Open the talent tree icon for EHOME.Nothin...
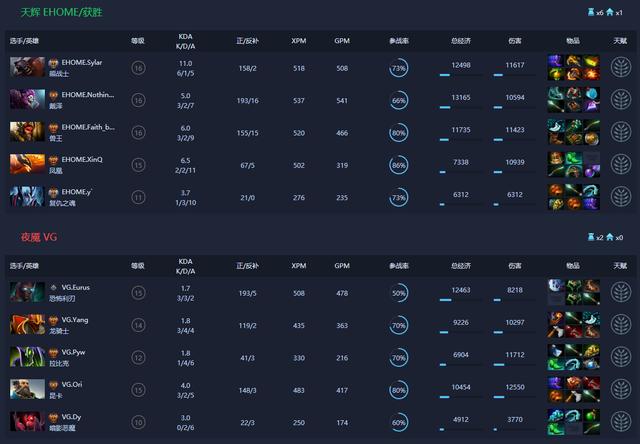This screenshot has height=444, width=640. [x=620, y=100]
